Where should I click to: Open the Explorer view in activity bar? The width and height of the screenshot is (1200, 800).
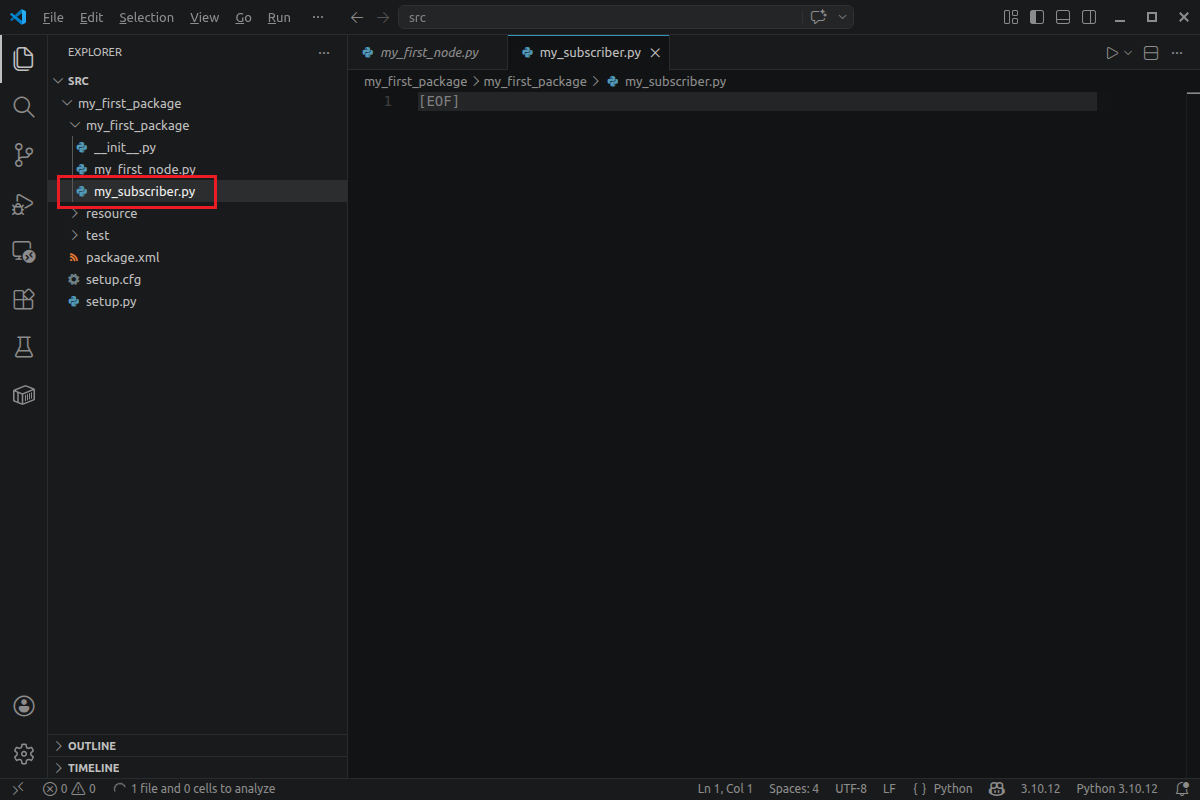click(24, 58)
